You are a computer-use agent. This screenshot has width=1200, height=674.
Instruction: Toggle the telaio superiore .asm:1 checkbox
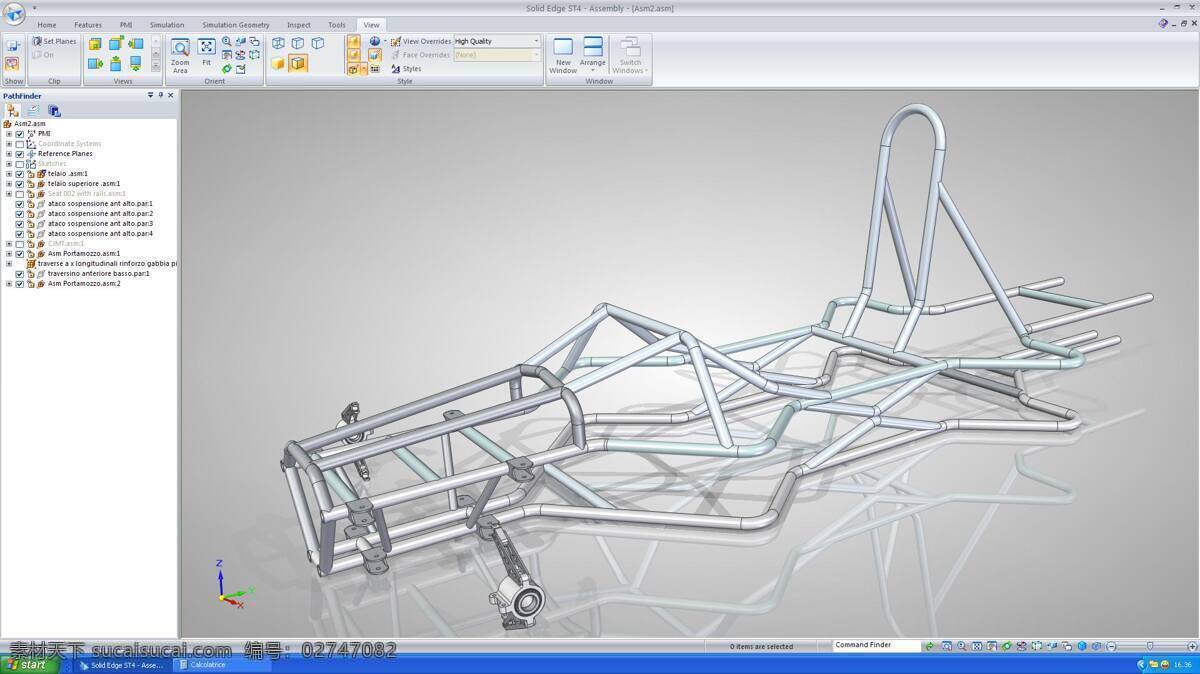[x=20, y=184]
